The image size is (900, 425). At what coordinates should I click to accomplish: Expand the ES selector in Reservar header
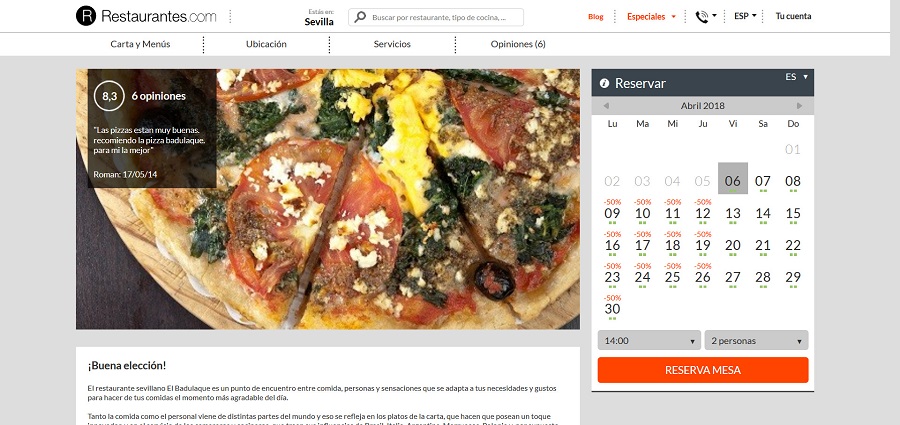797,76
